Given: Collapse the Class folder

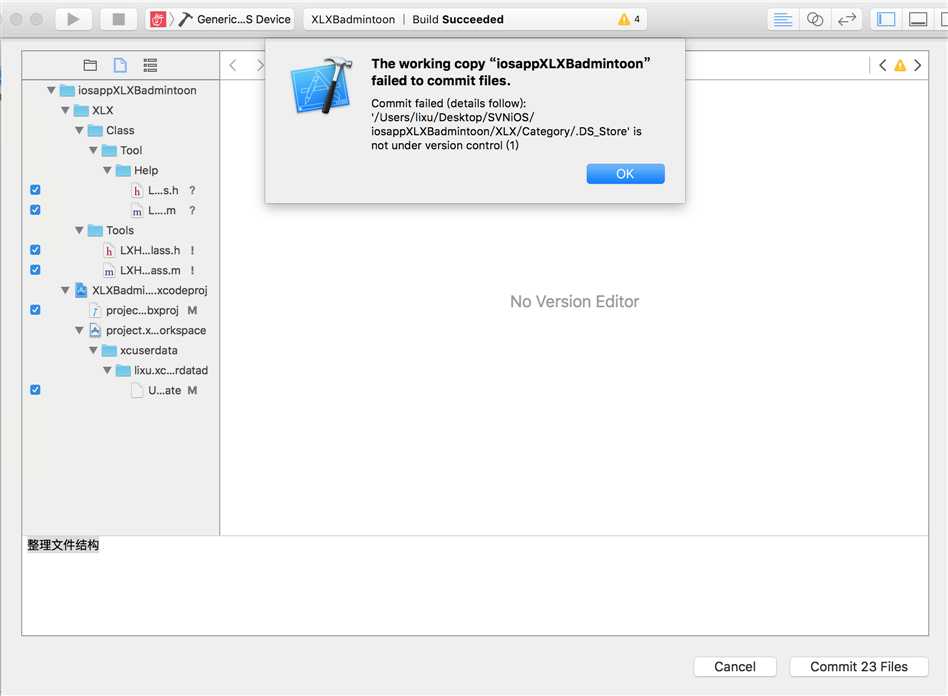Looking at the screenshot, I should pyautogui.click(x=79, y=130).
